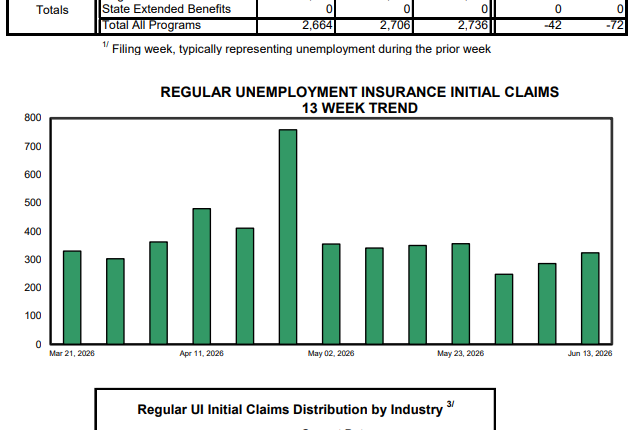Click the Apr 11, 2026 axis label
This screenshot has width=630, height=430.
pos(201,353)
